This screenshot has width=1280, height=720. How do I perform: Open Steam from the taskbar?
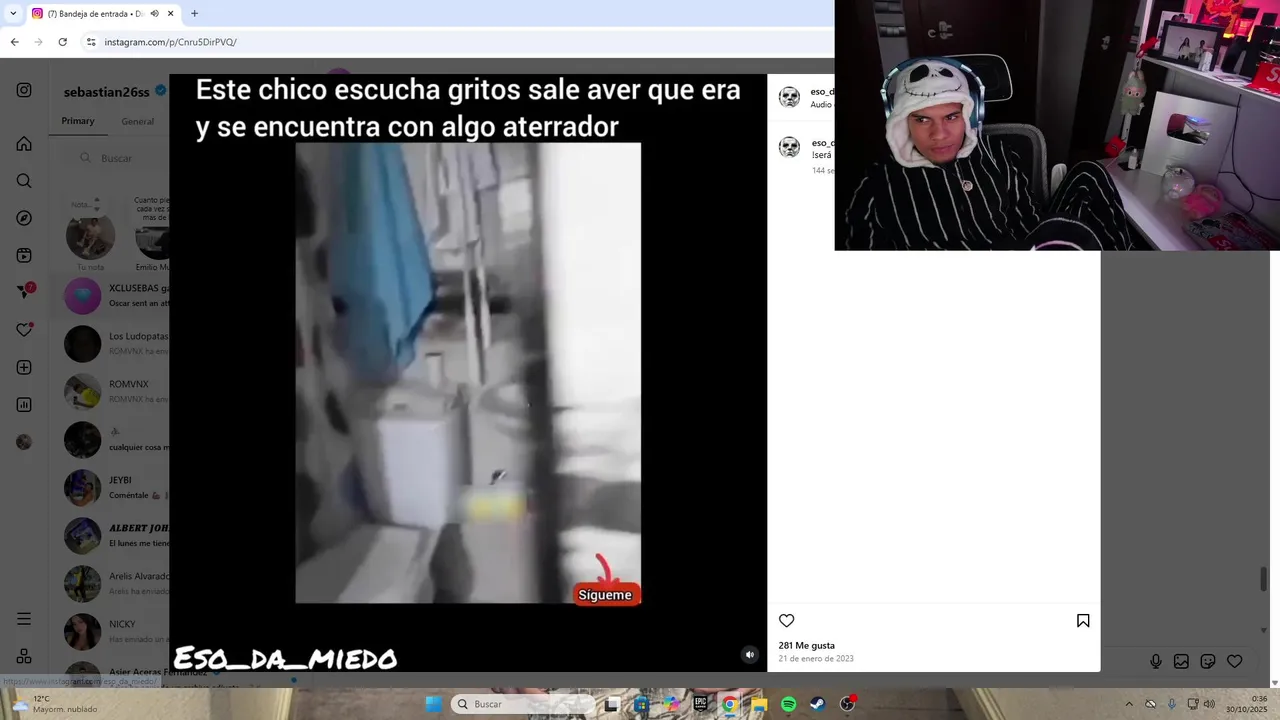click(818, 704)
